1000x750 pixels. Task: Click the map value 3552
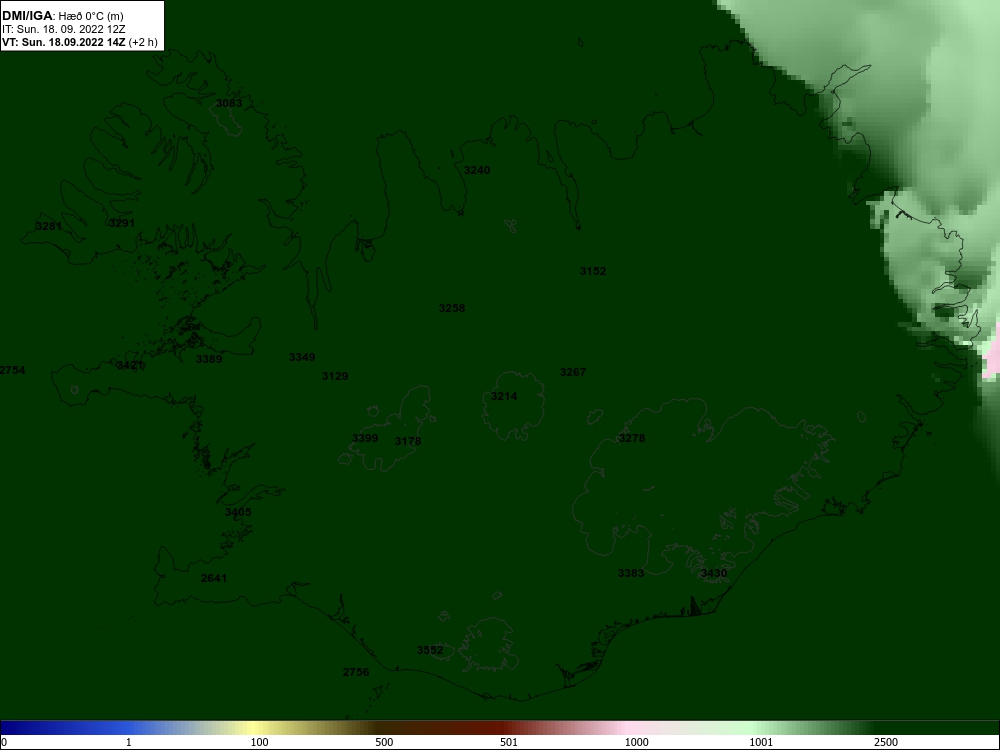tap(430, 651)
